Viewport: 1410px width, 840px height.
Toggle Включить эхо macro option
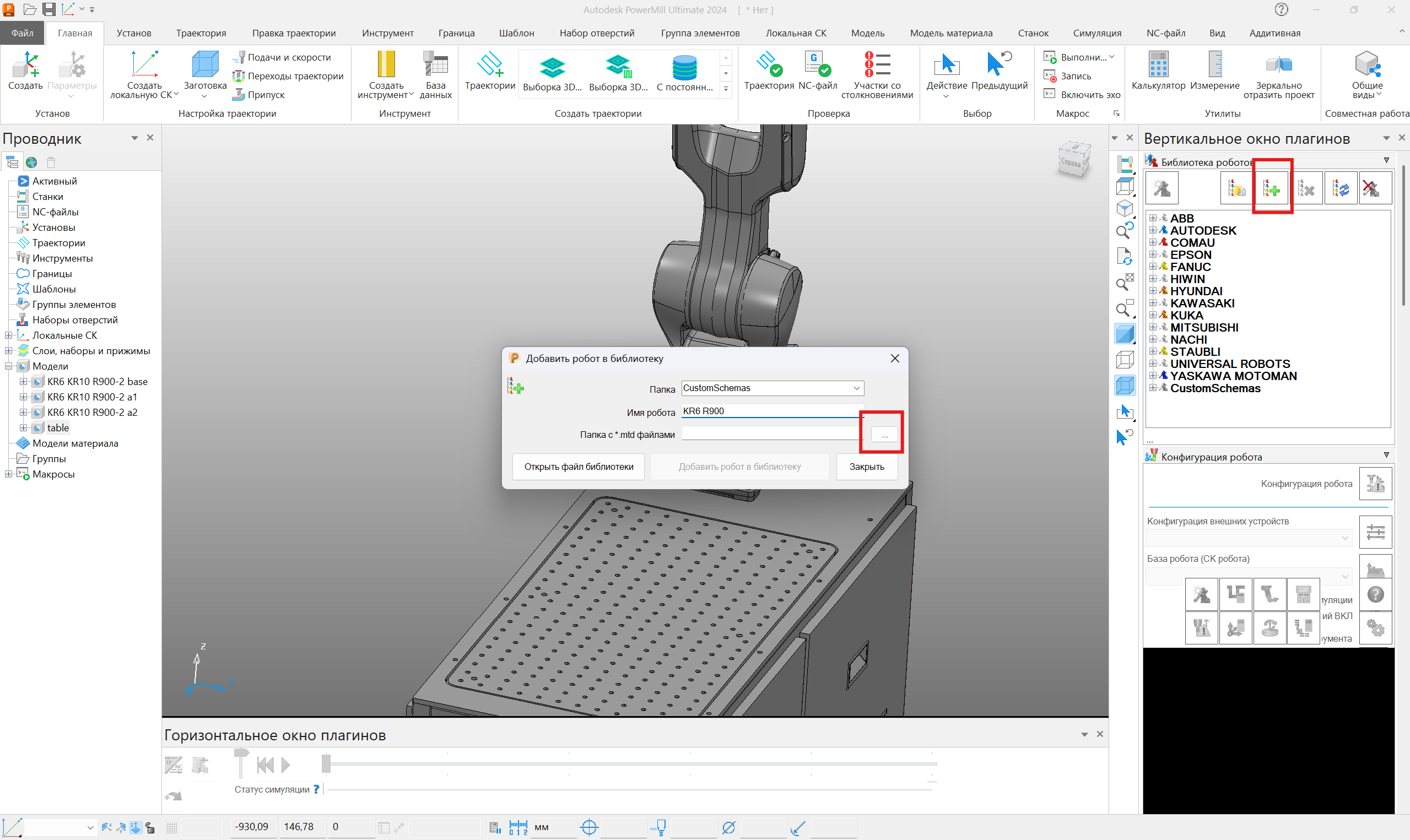[1081, 95]
